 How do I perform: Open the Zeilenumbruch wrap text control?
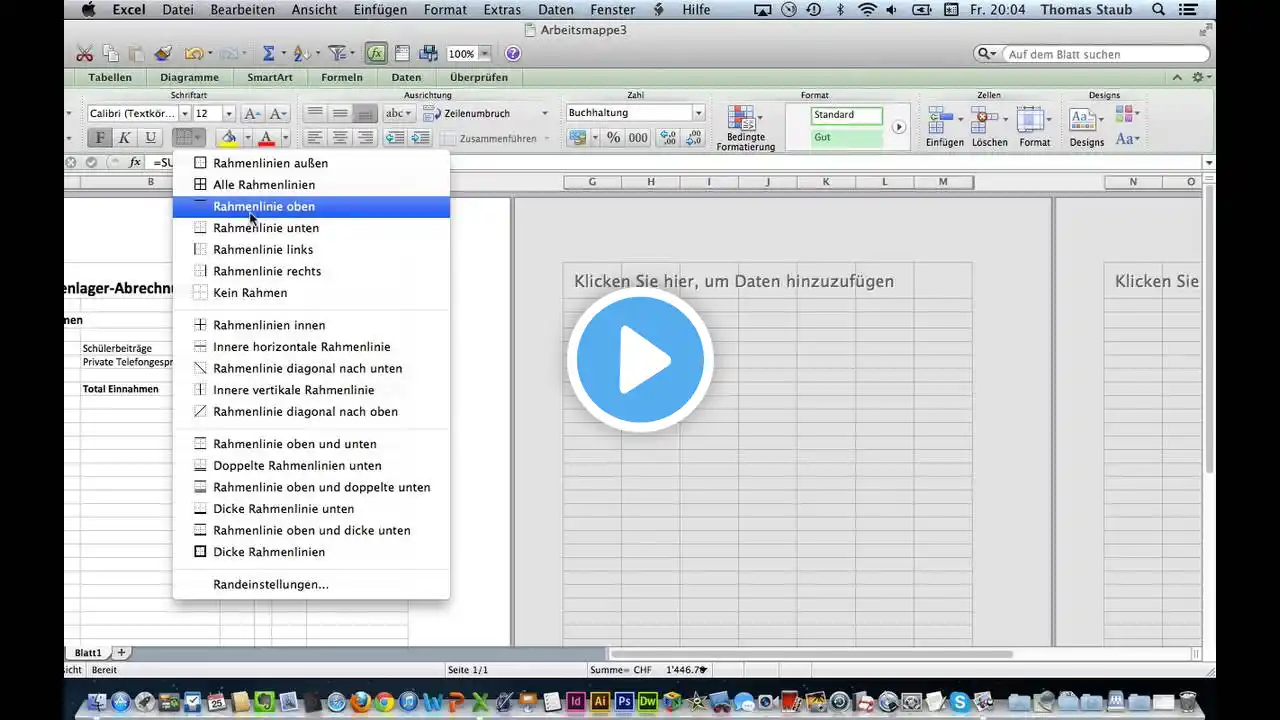[x=484, y=114]
